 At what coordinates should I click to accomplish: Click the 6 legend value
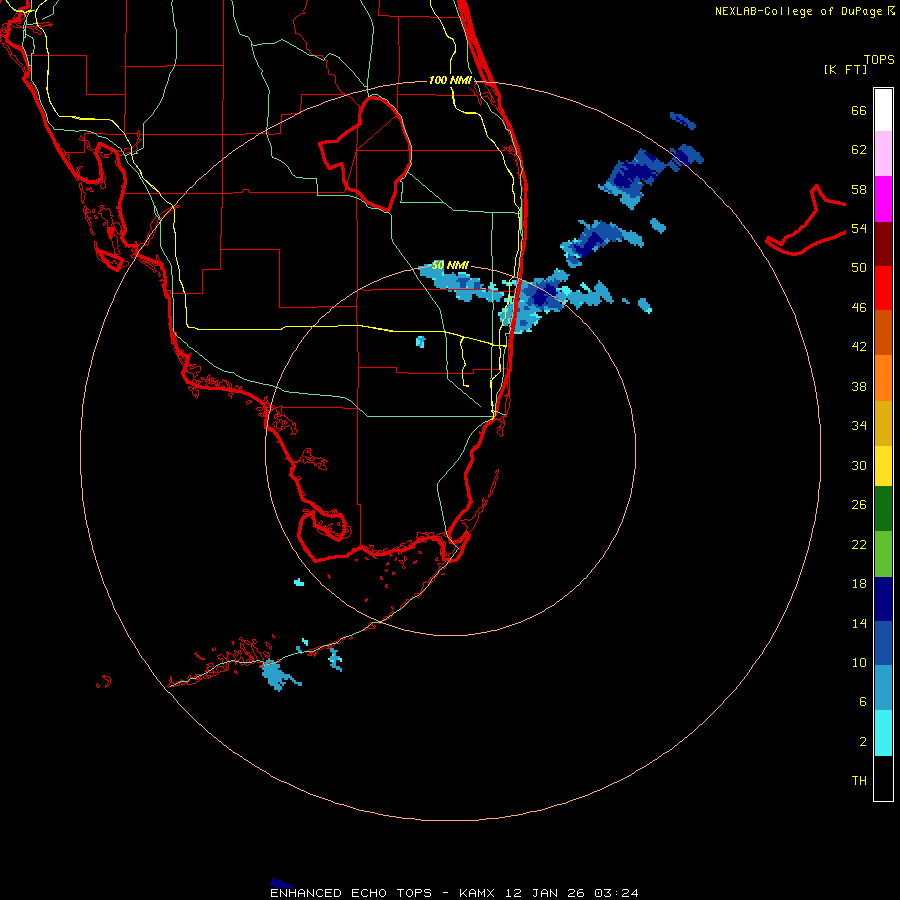point(863,702)
